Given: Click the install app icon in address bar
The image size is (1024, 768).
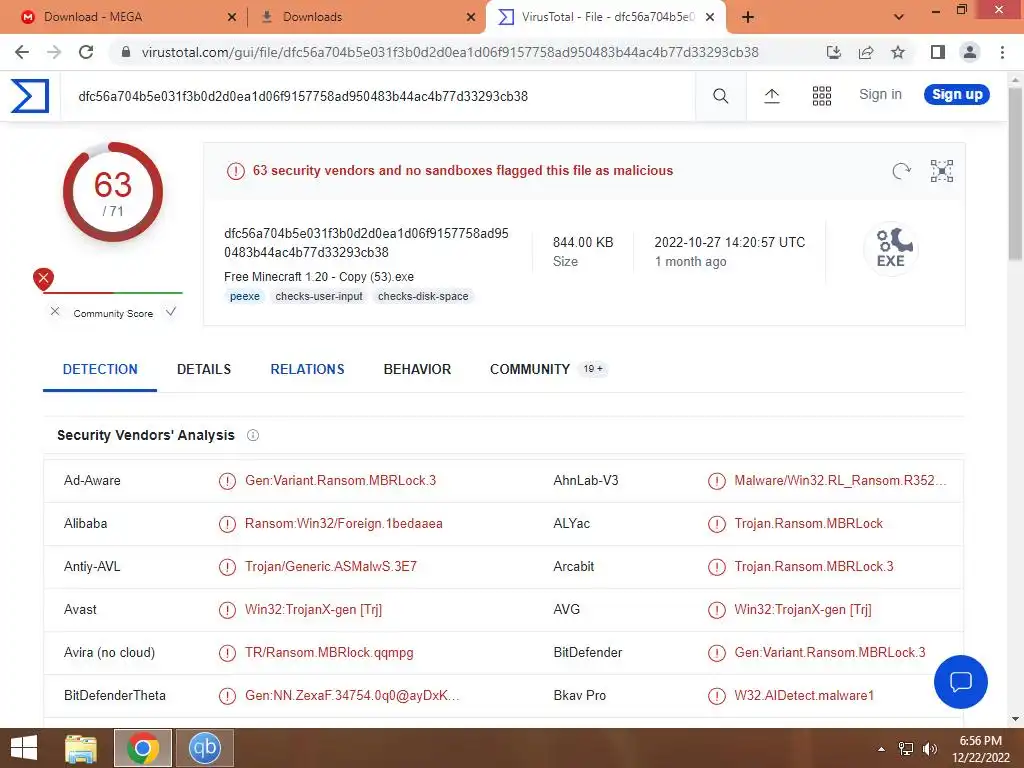Looking at the screenshot, I should click(834, 52).
